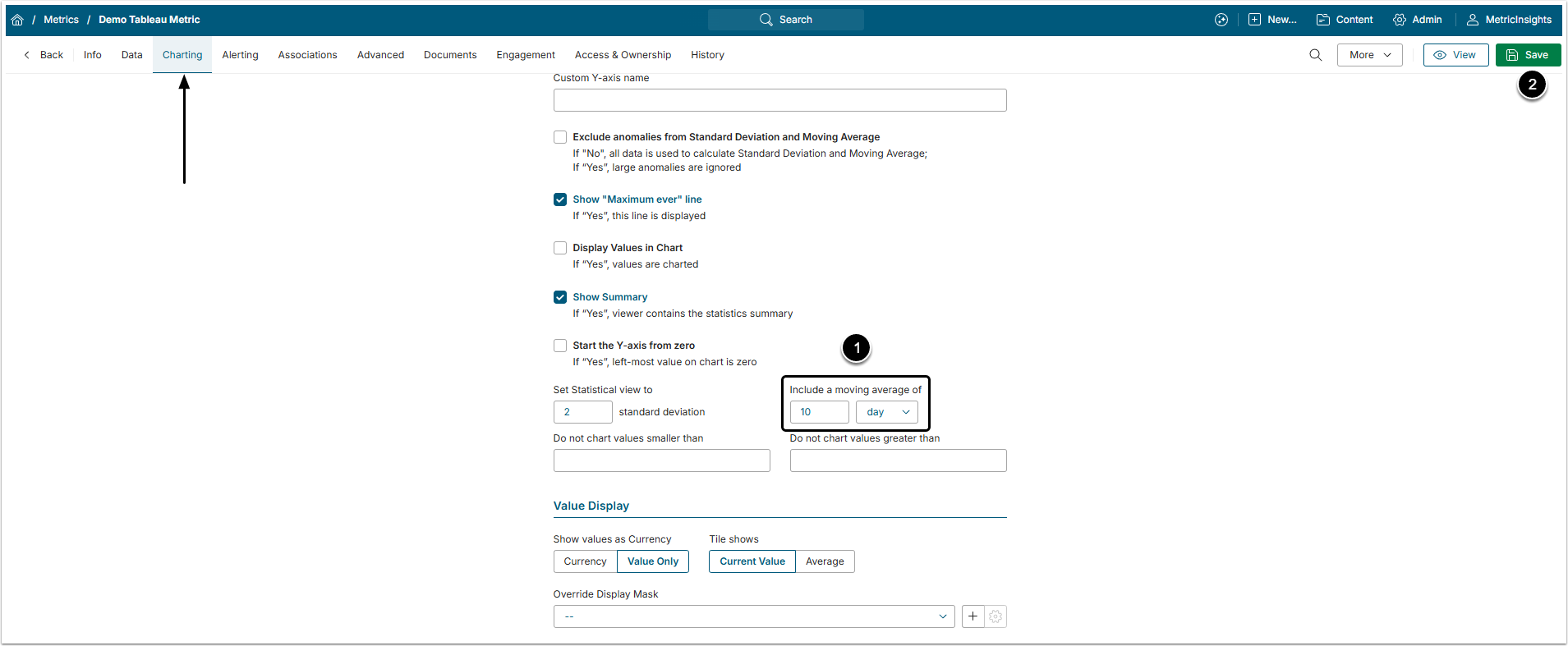Open the Admin gear menu

pos(1417,20)
